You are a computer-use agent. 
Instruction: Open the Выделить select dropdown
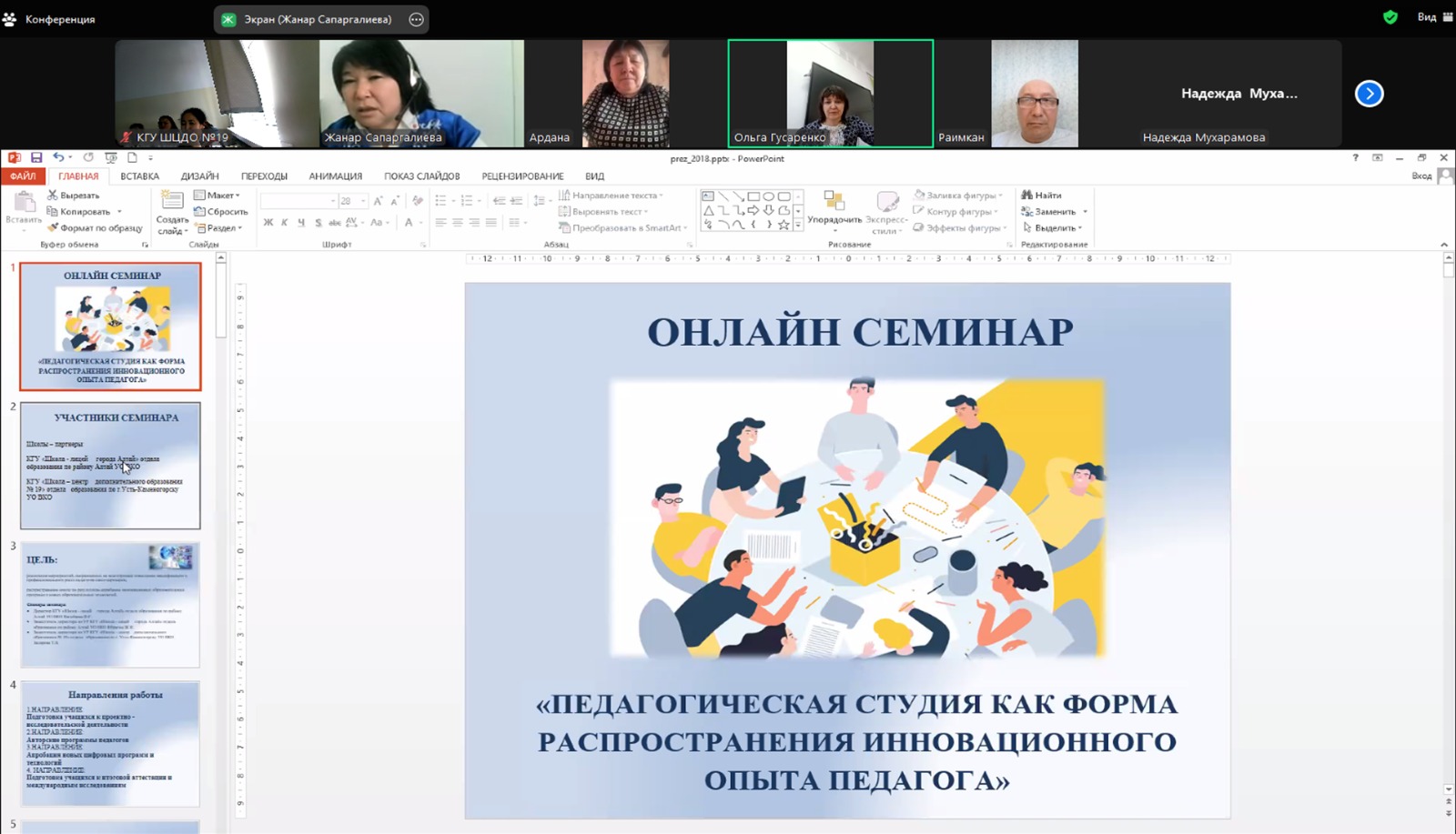click(x=1053, y=228)
